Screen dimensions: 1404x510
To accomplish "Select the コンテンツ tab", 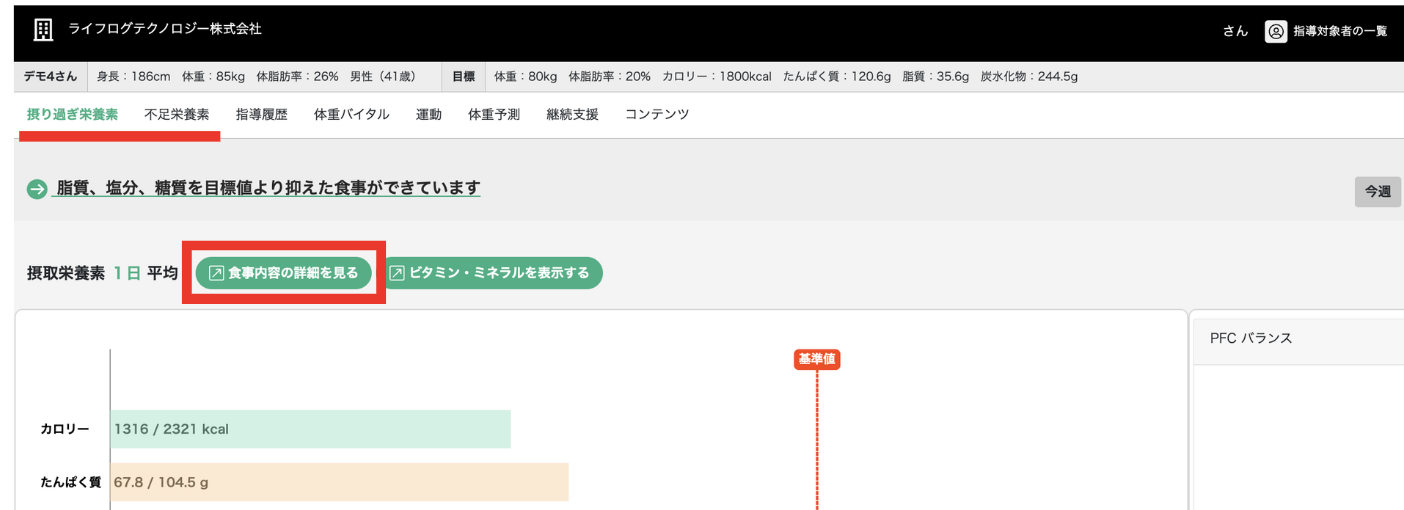I will 657,114.
